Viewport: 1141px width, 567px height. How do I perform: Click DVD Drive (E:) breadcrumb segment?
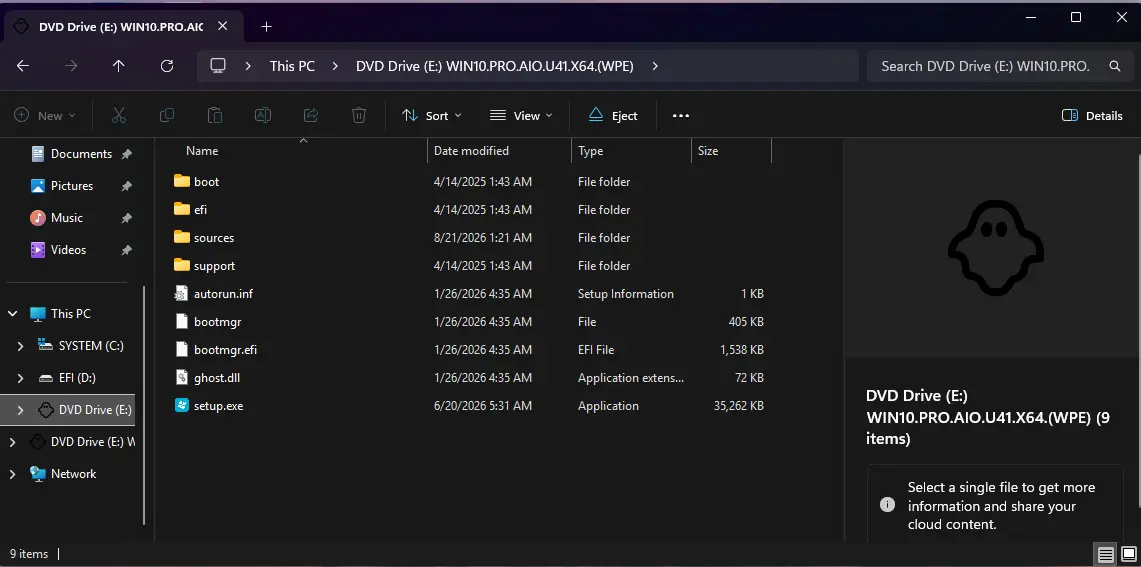pos(495,66)
